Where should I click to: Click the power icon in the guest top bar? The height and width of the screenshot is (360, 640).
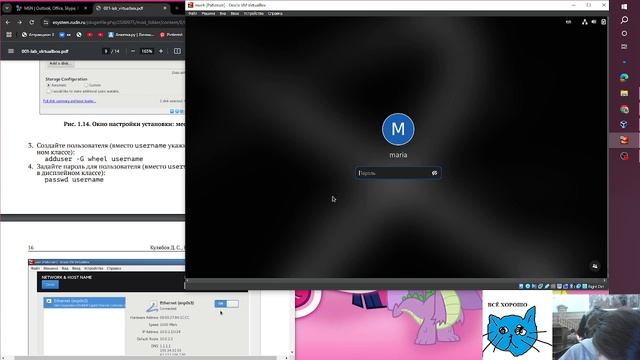tap(603, 22)
